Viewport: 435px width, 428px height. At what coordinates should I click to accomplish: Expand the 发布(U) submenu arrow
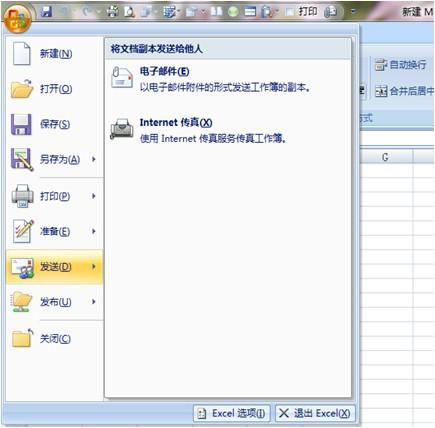click(x=94, y=302)
